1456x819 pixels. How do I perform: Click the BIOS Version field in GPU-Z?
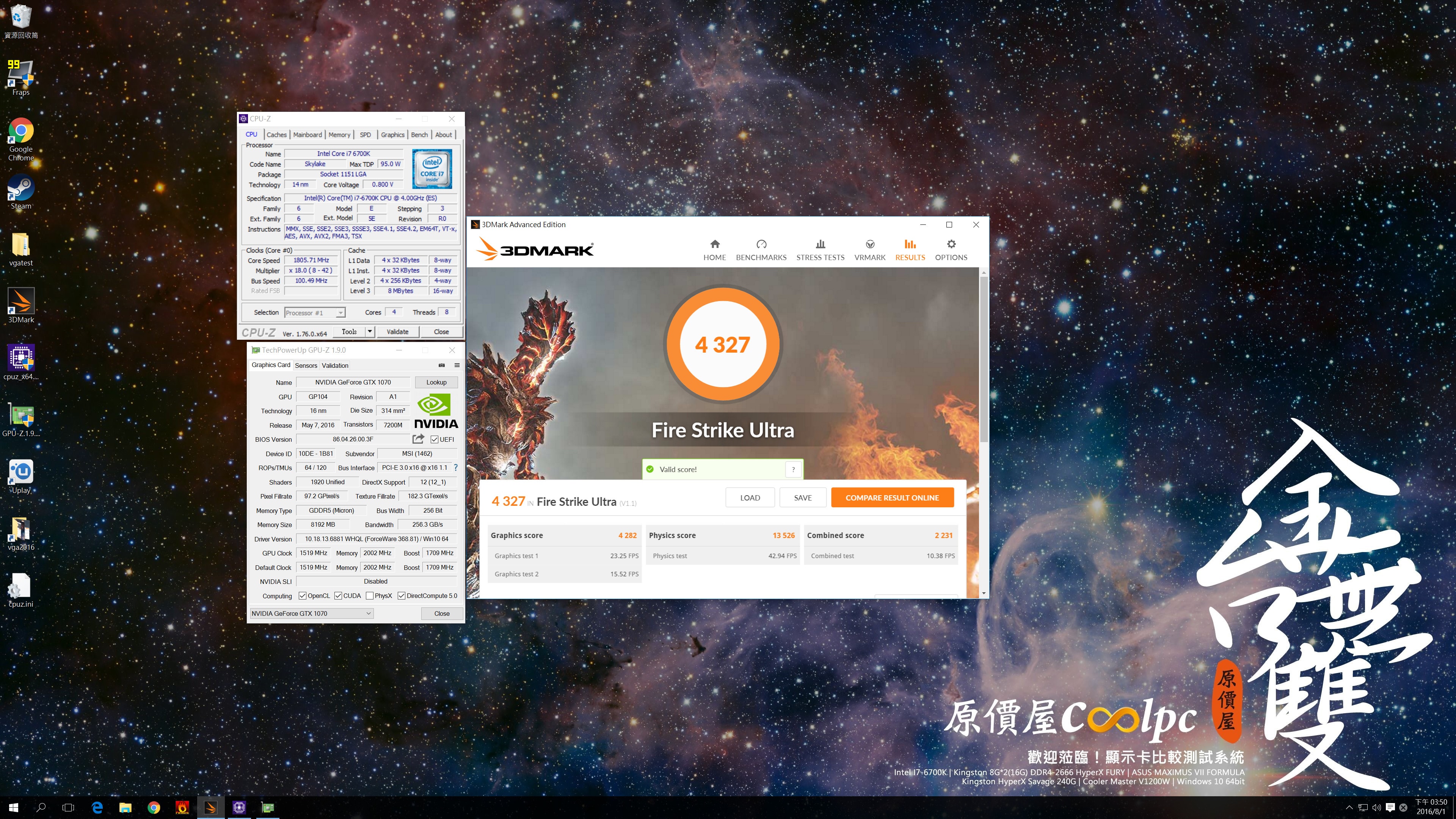pyautogui.click(x=353, y=439)
